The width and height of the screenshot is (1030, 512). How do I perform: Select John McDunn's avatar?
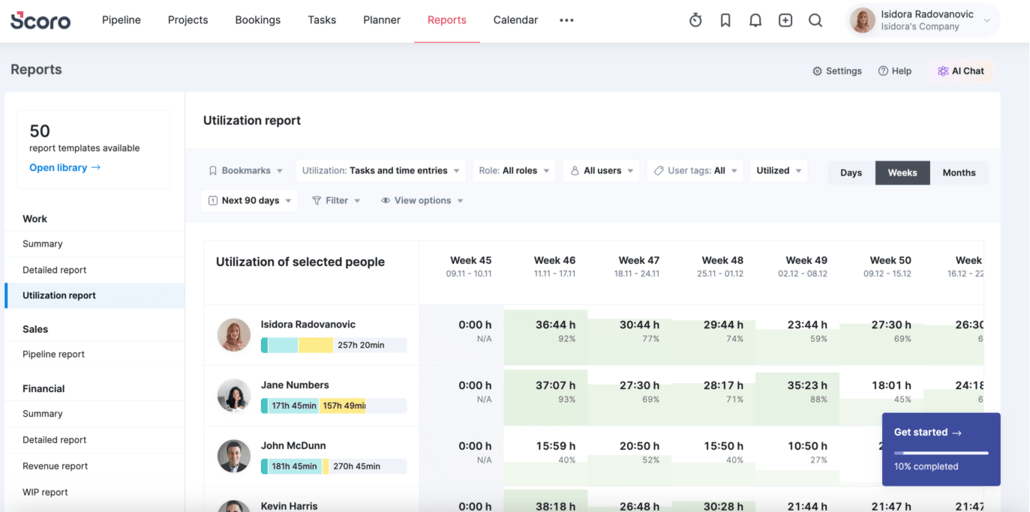(x=234, y=456)
